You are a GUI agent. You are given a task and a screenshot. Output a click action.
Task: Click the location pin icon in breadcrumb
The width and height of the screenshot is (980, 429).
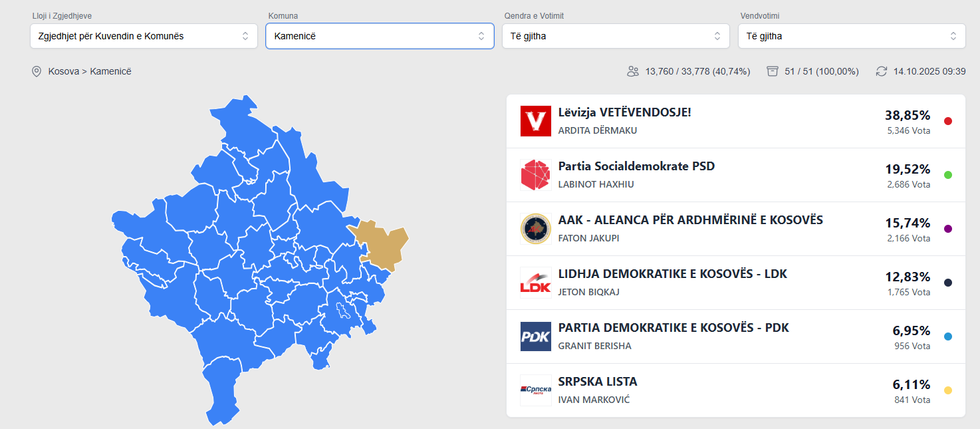pyautogui.click(x=37, y=72)
